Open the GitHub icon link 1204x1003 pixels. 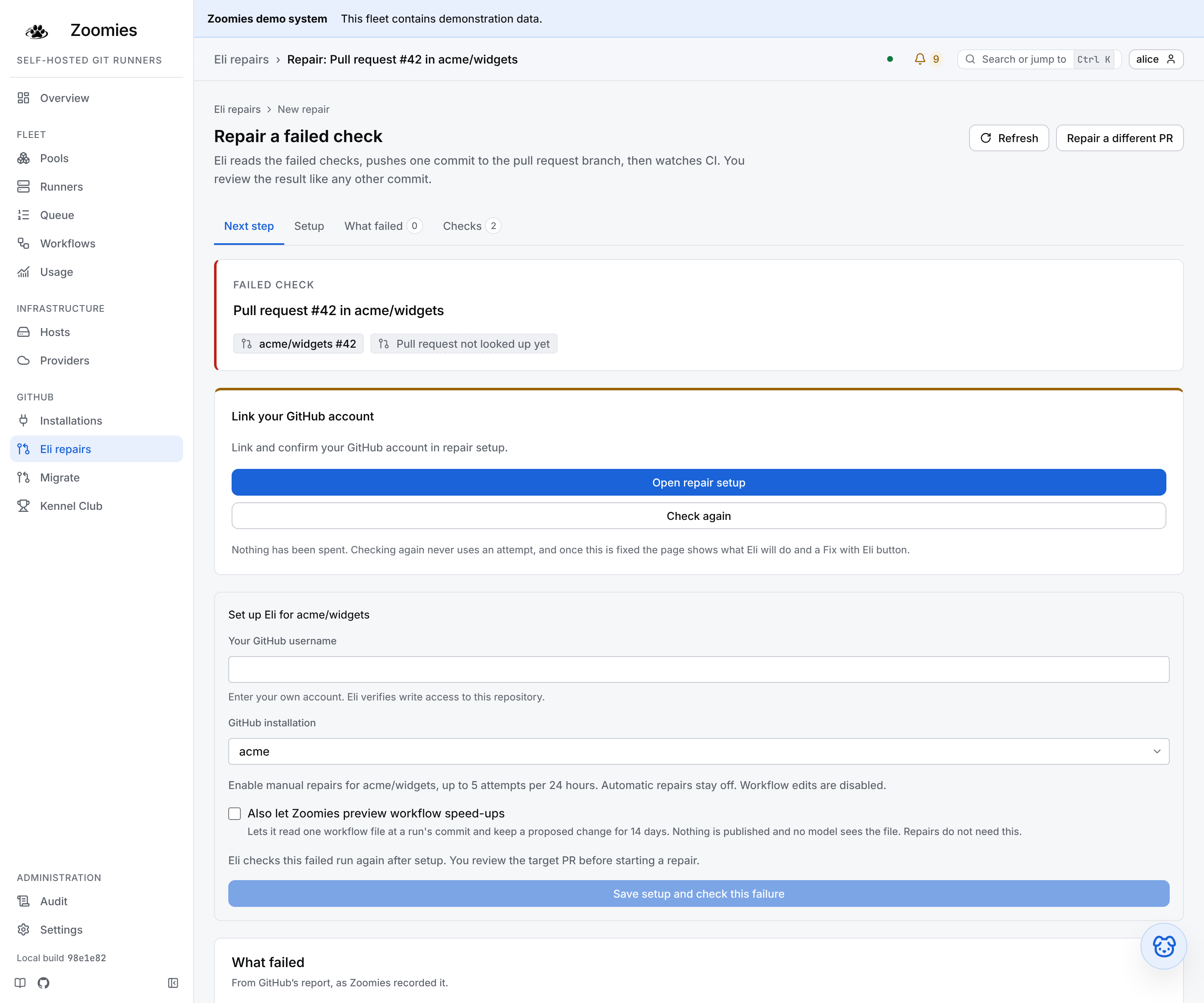[x=43, y=983]
